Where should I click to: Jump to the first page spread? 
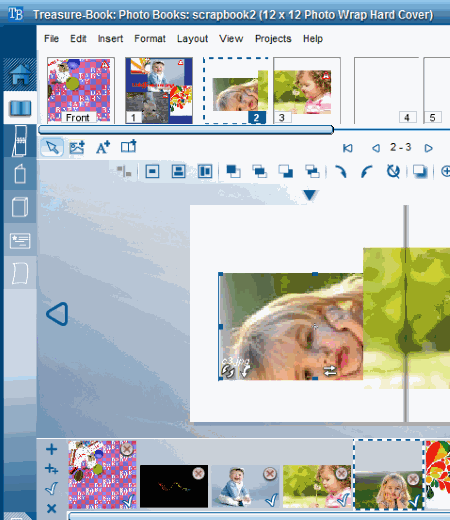pyautogui.click(x=348, y=148)
